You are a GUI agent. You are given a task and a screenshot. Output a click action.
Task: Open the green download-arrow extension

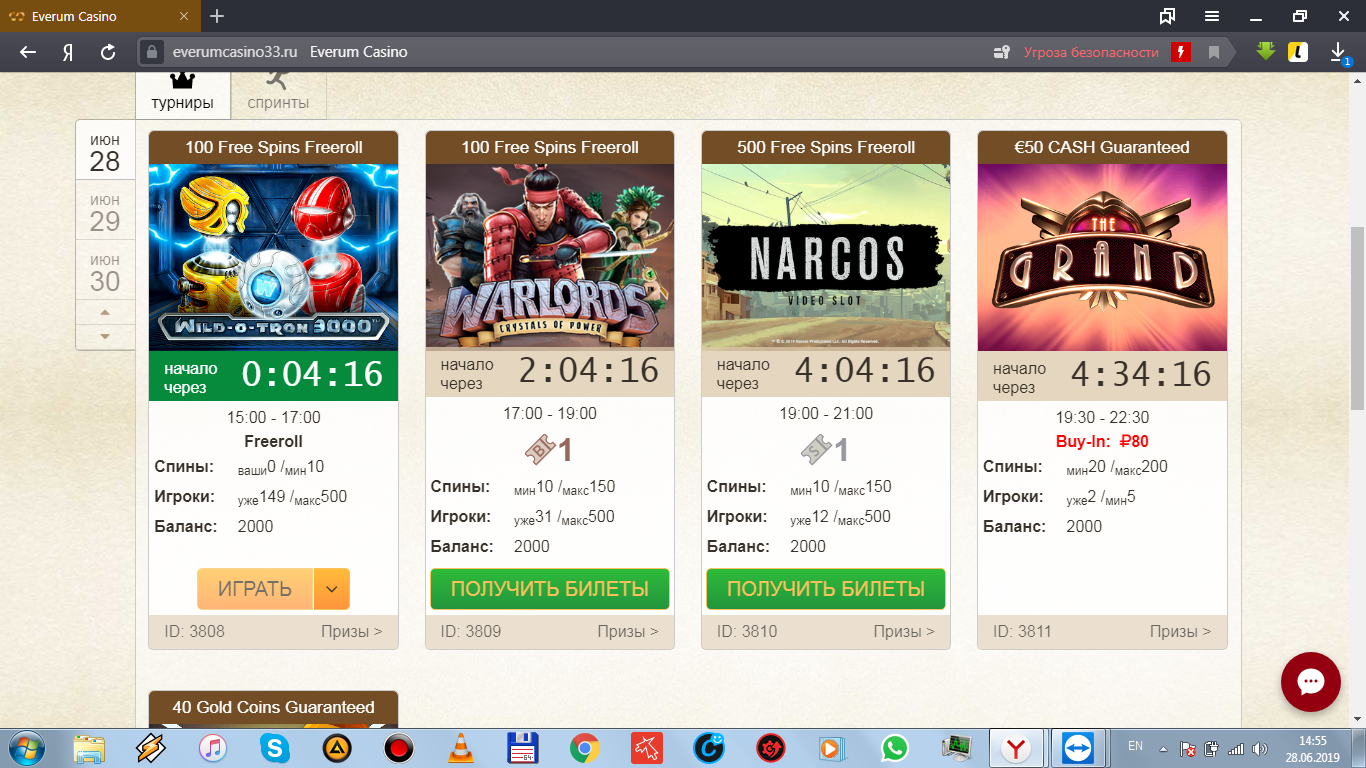click(1266, 51)
